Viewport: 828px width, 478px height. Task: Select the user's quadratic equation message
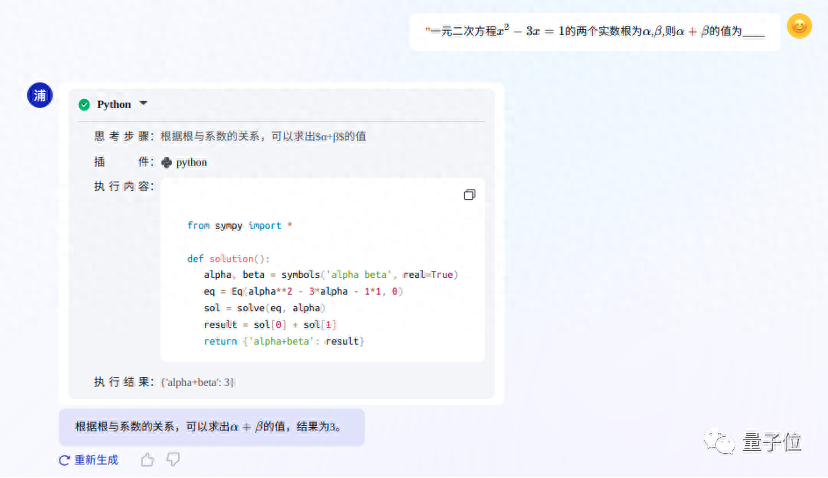pos(595,31)
